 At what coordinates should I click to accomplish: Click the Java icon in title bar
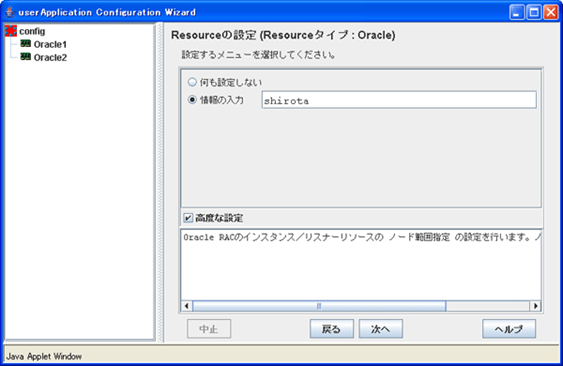pyautogui.click(x=10, y=12)
